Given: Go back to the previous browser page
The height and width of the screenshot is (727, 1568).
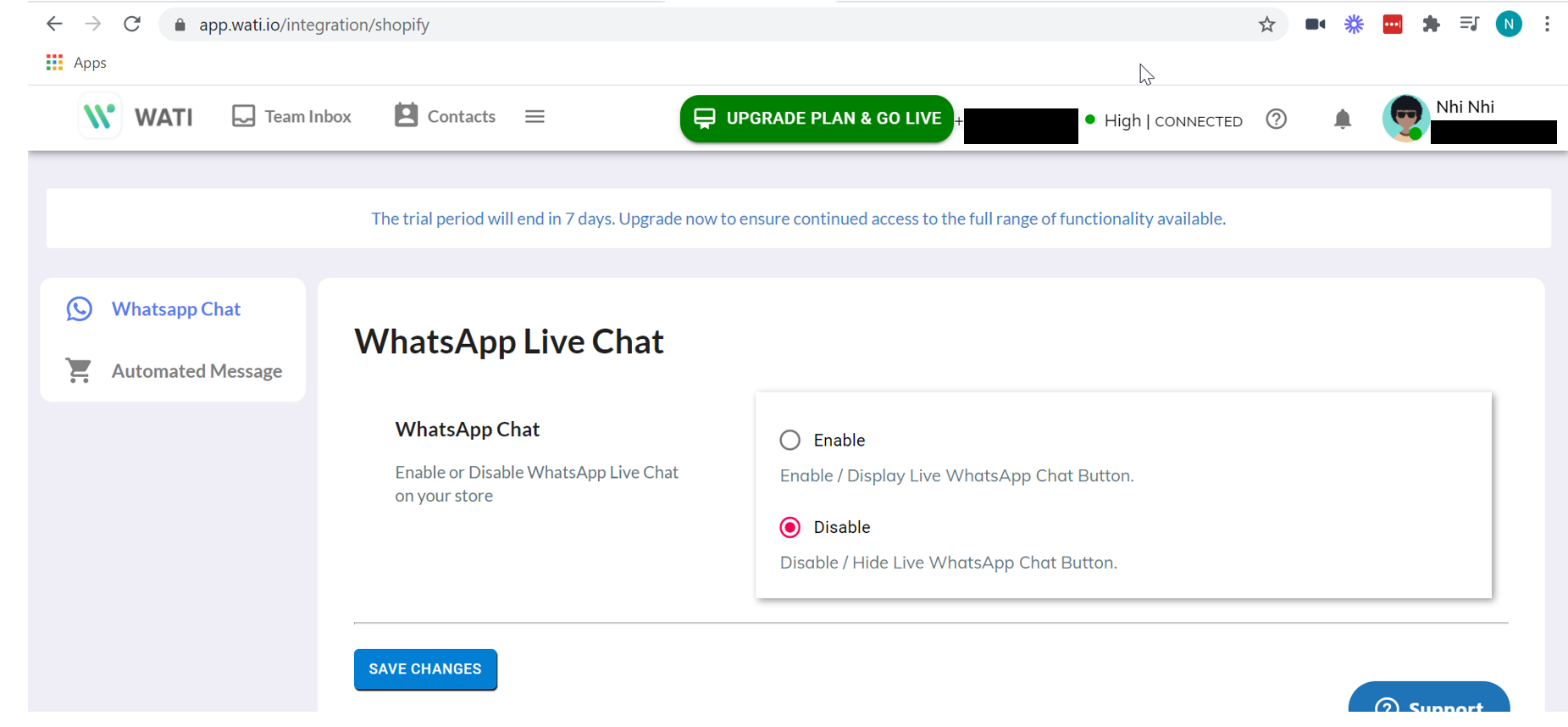Looking at the screenshot, I should [x=54, y=24].
